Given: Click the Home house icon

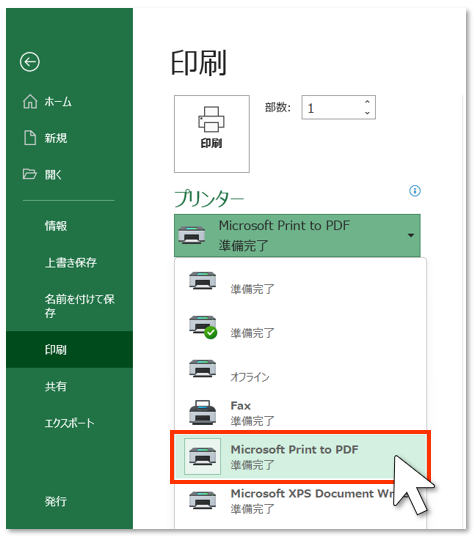Looking at the screenshot, I should 30,102.
